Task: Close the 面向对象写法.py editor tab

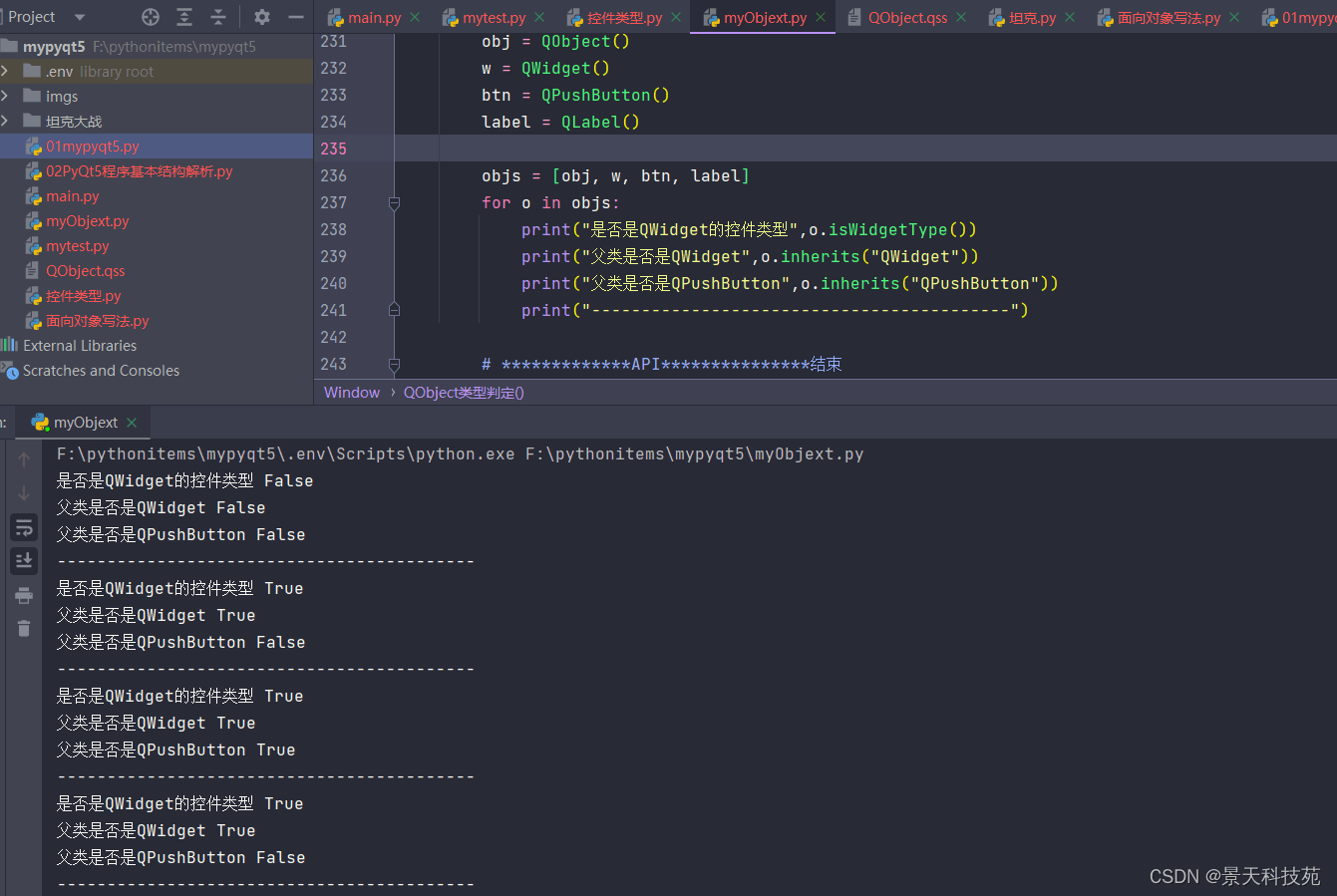Action: coord(1234,17)
